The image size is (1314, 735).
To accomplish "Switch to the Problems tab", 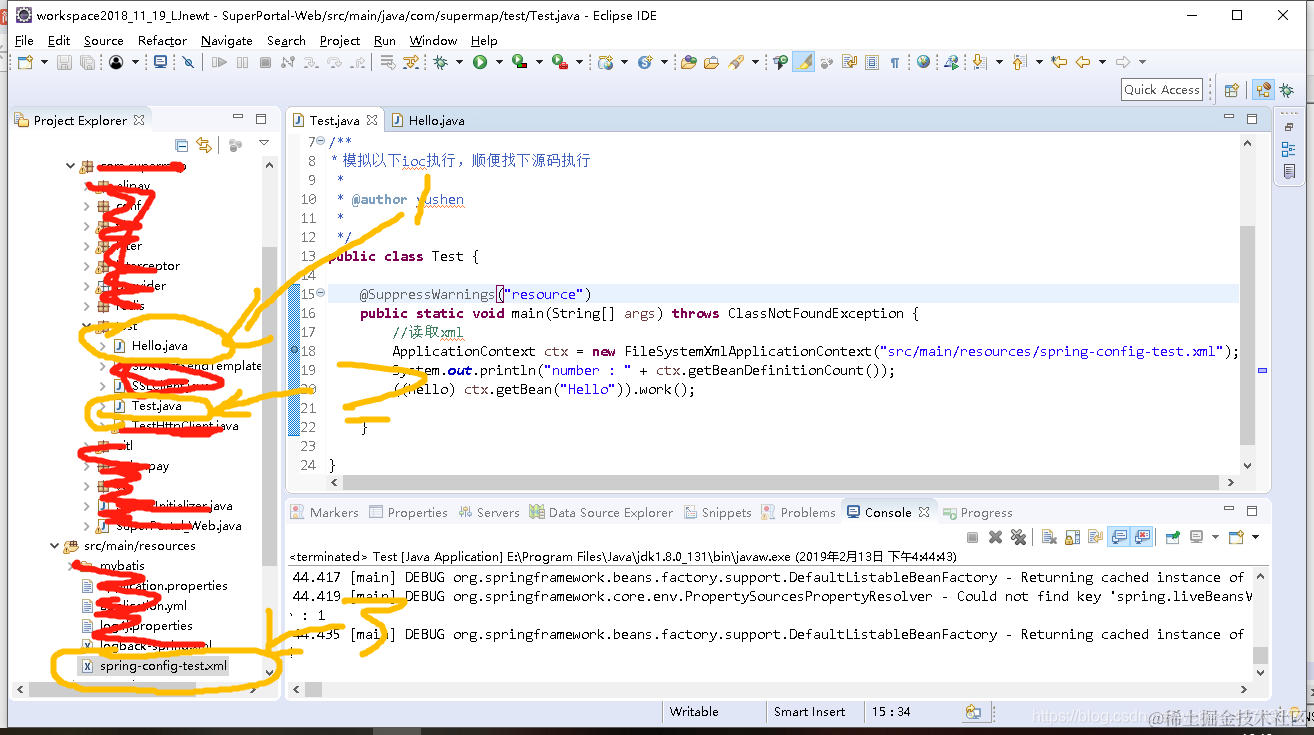I will coord(798,512).
